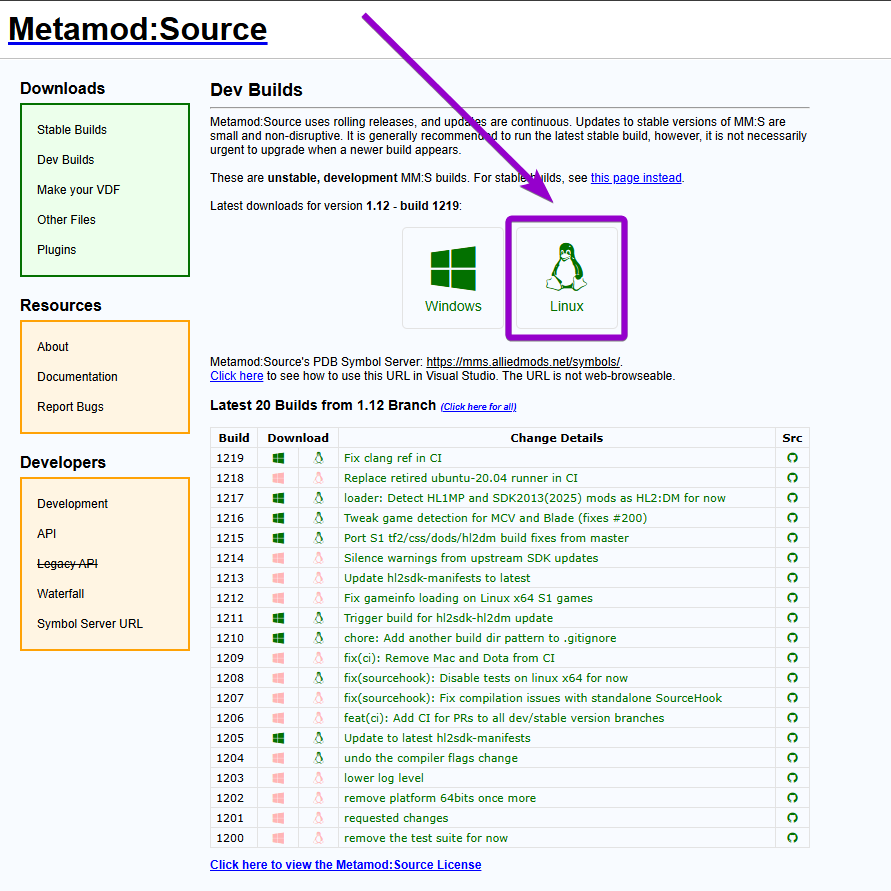The width and height of the screenshot is (891, 891).
Task: Open the Stable Builds section
Action: [x=71, y=129]
